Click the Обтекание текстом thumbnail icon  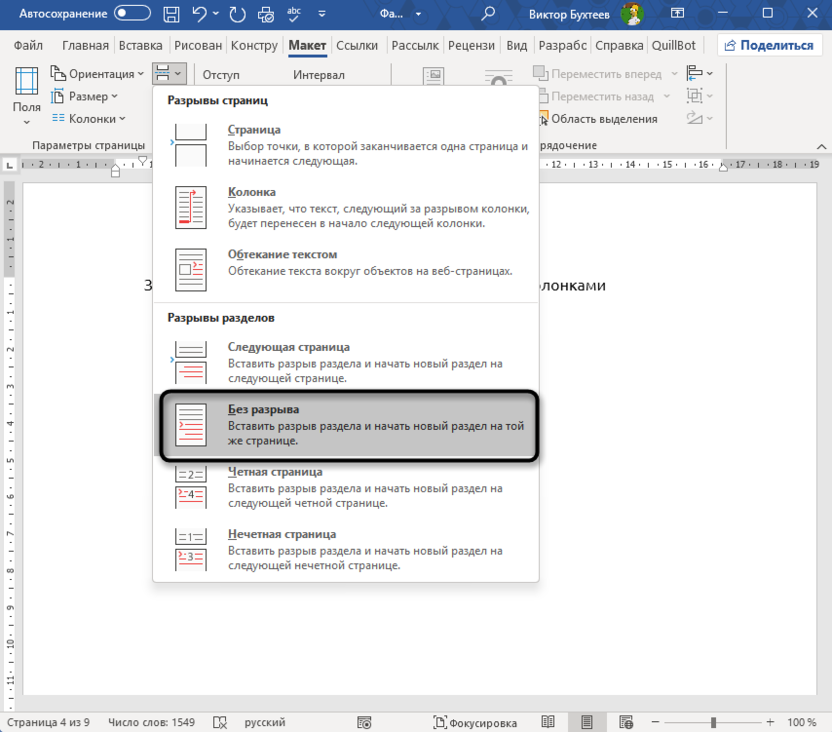190,269
